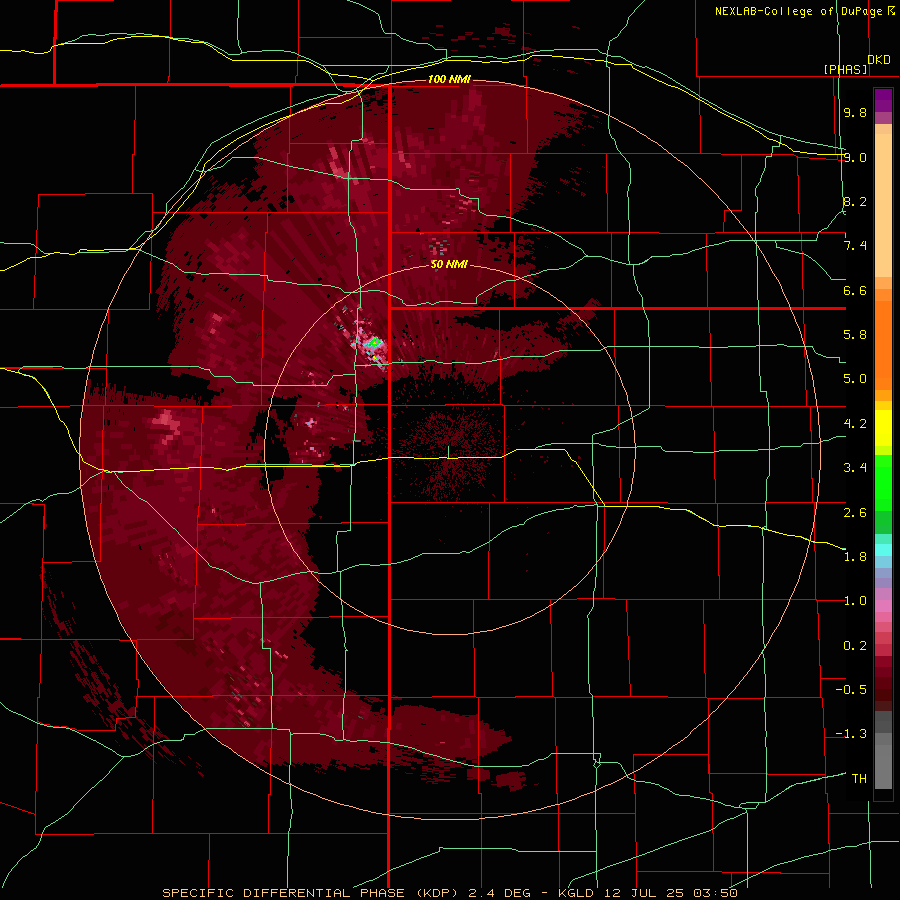This screenshot has width=900, height=900.
Task: Select the 6.6 value on the color scale
Action: [855, 290]
